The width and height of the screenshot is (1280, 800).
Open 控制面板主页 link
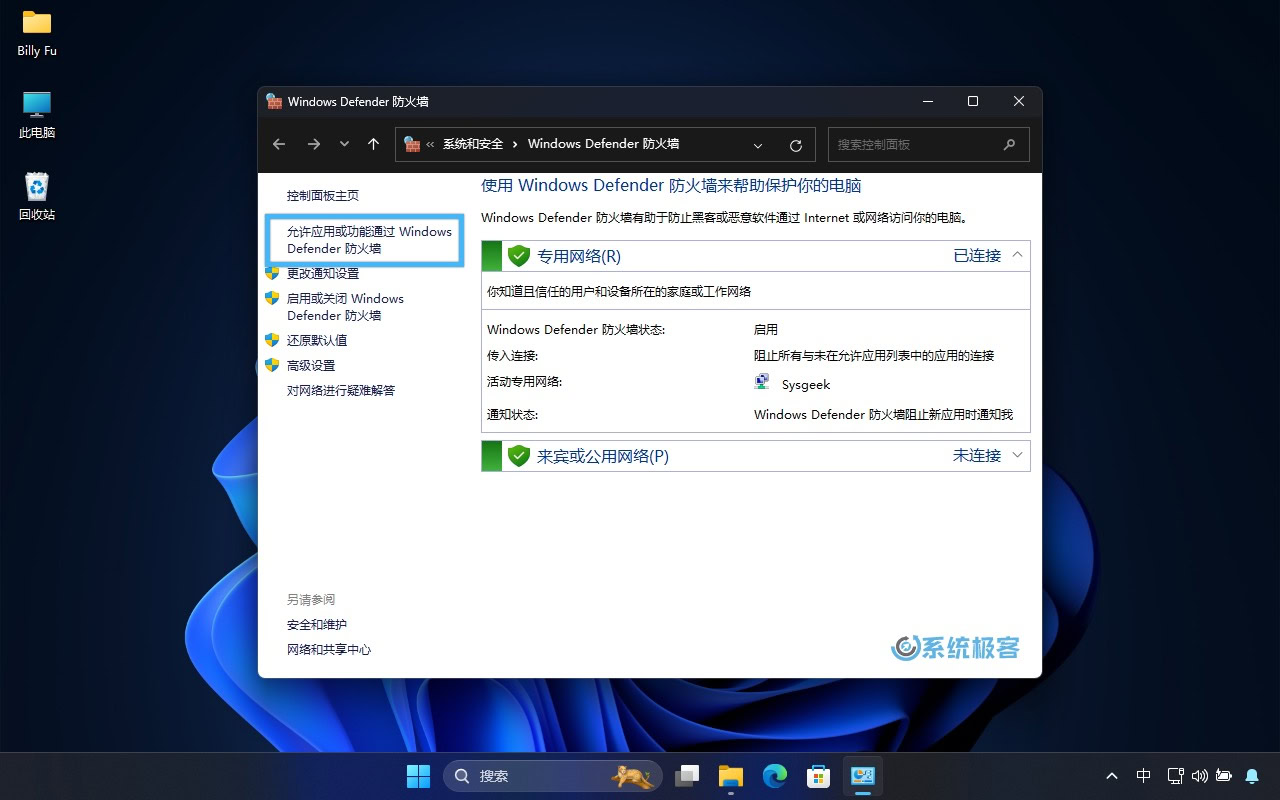click(x=322, y=195)
